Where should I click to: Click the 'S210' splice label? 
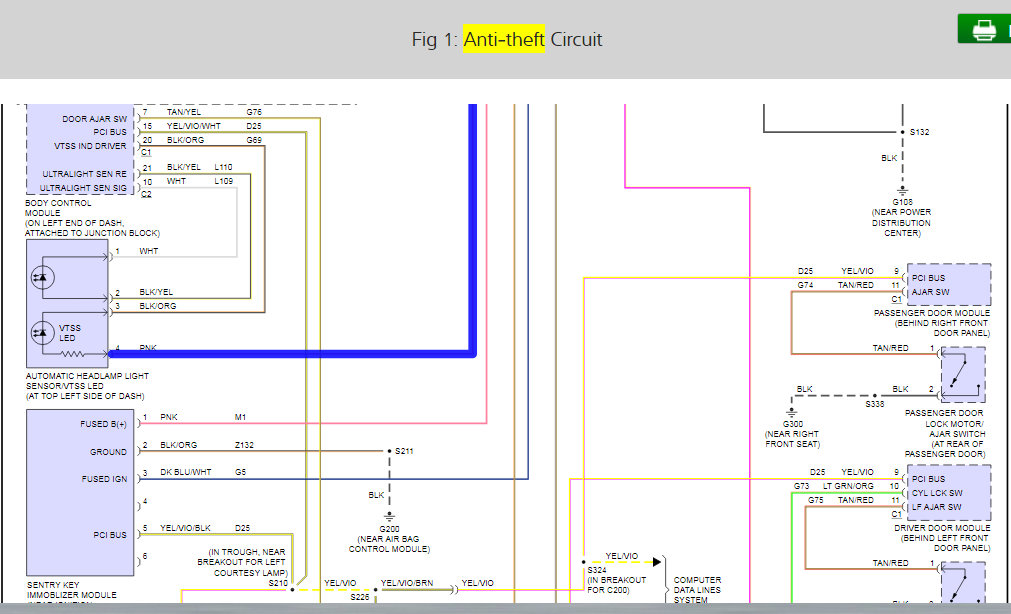pos(279,582)
